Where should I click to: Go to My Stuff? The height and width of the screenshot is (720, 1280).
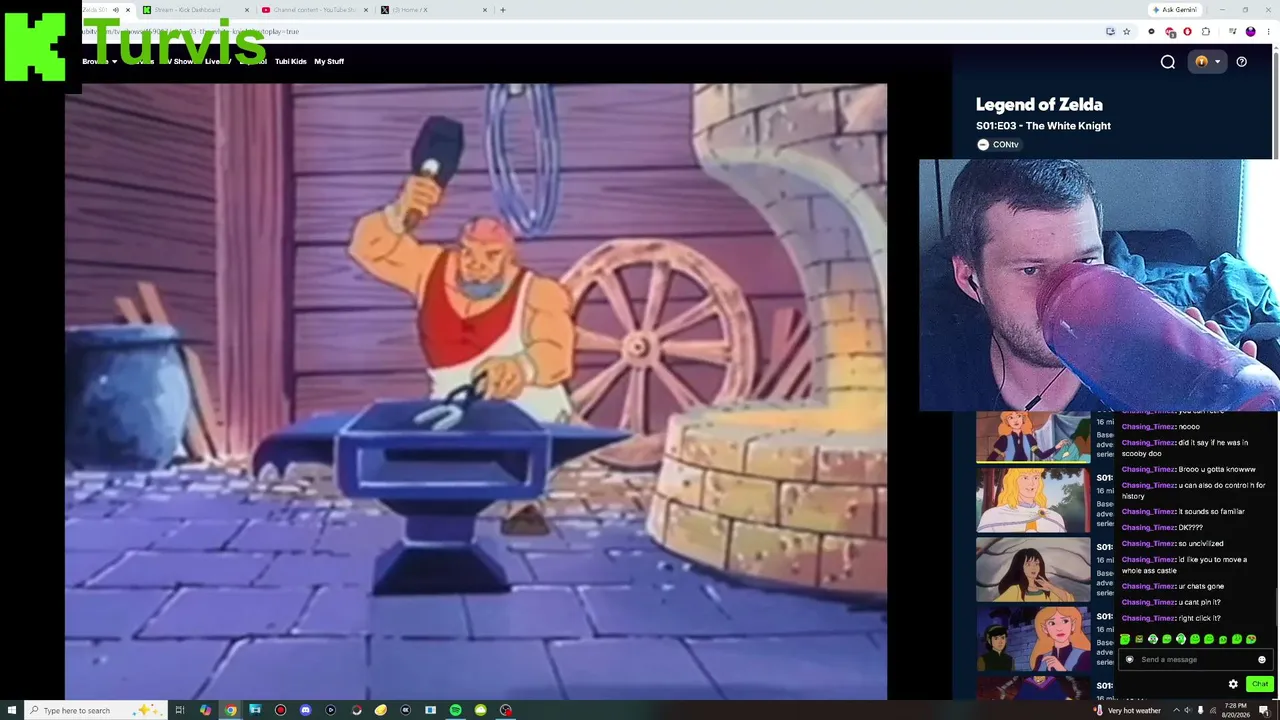(329, 62)
